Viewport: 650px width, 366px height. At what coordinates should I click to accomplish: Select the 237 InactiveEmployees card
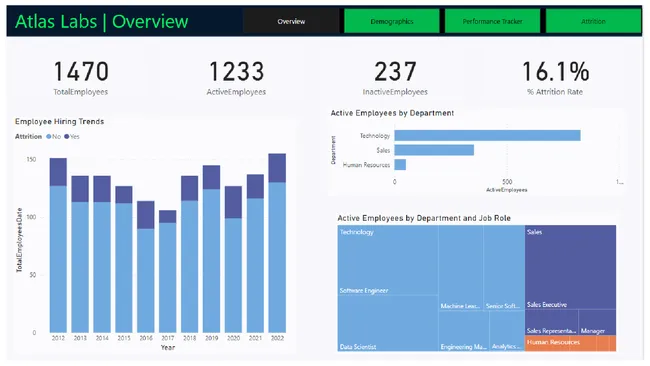[x=395, y=78]
